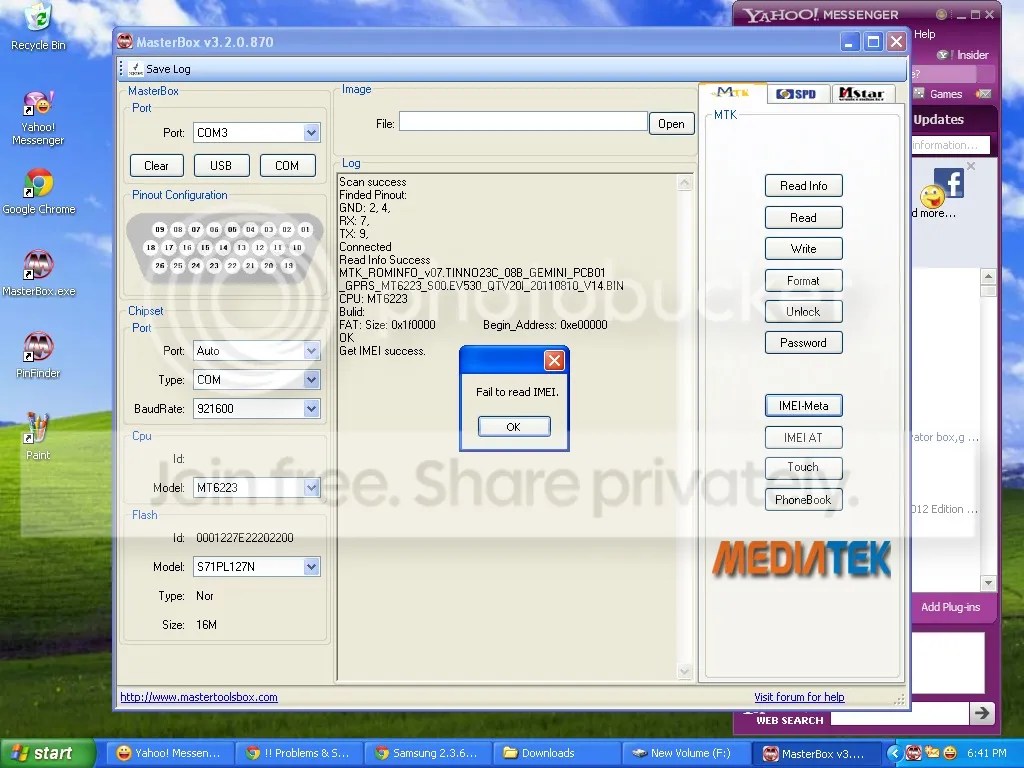
Task: Select pin 26 in Pinout Configuration
Action: pos(160,266)
